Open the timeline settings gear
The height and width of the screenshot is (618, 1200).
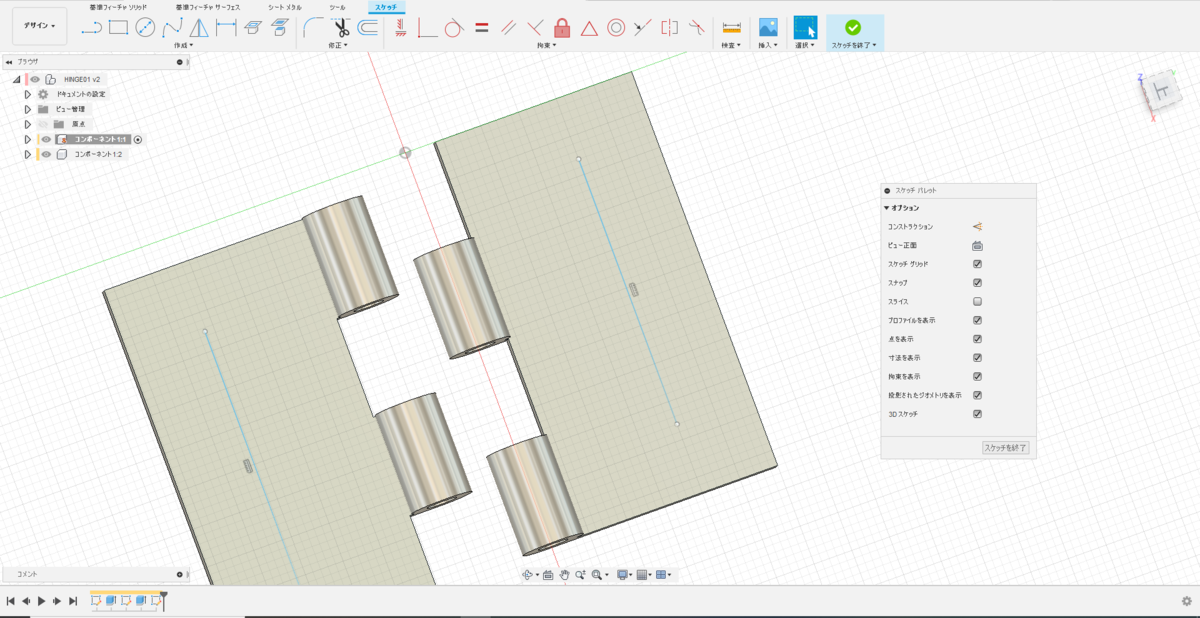[1186, 601]
